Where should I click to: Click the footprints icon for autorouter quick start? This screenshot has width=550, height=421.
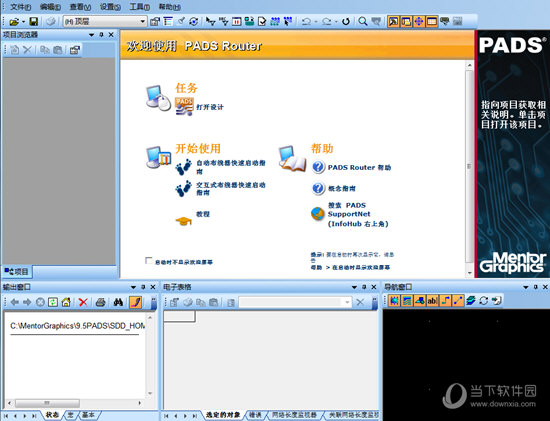coord(184,167)
